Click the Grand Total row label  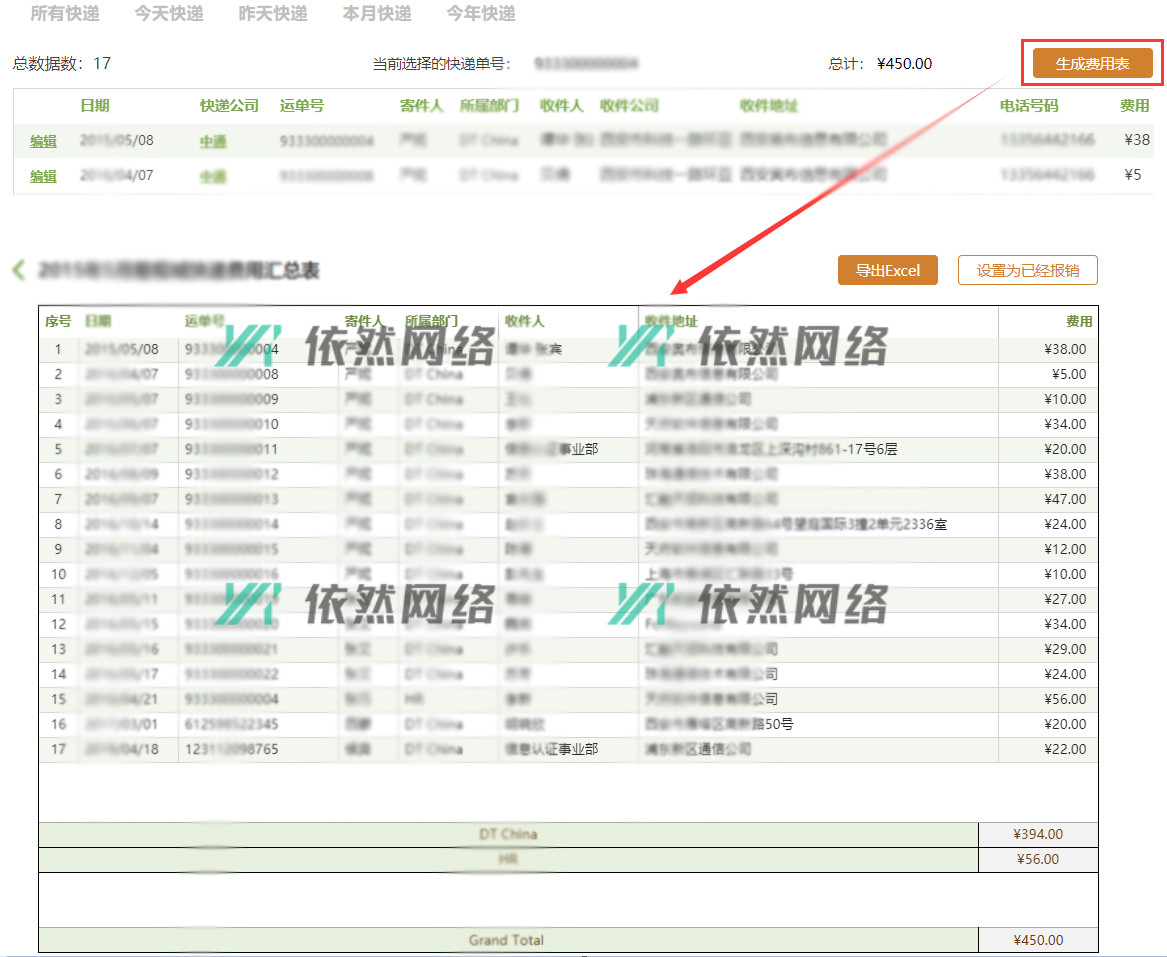506,940
